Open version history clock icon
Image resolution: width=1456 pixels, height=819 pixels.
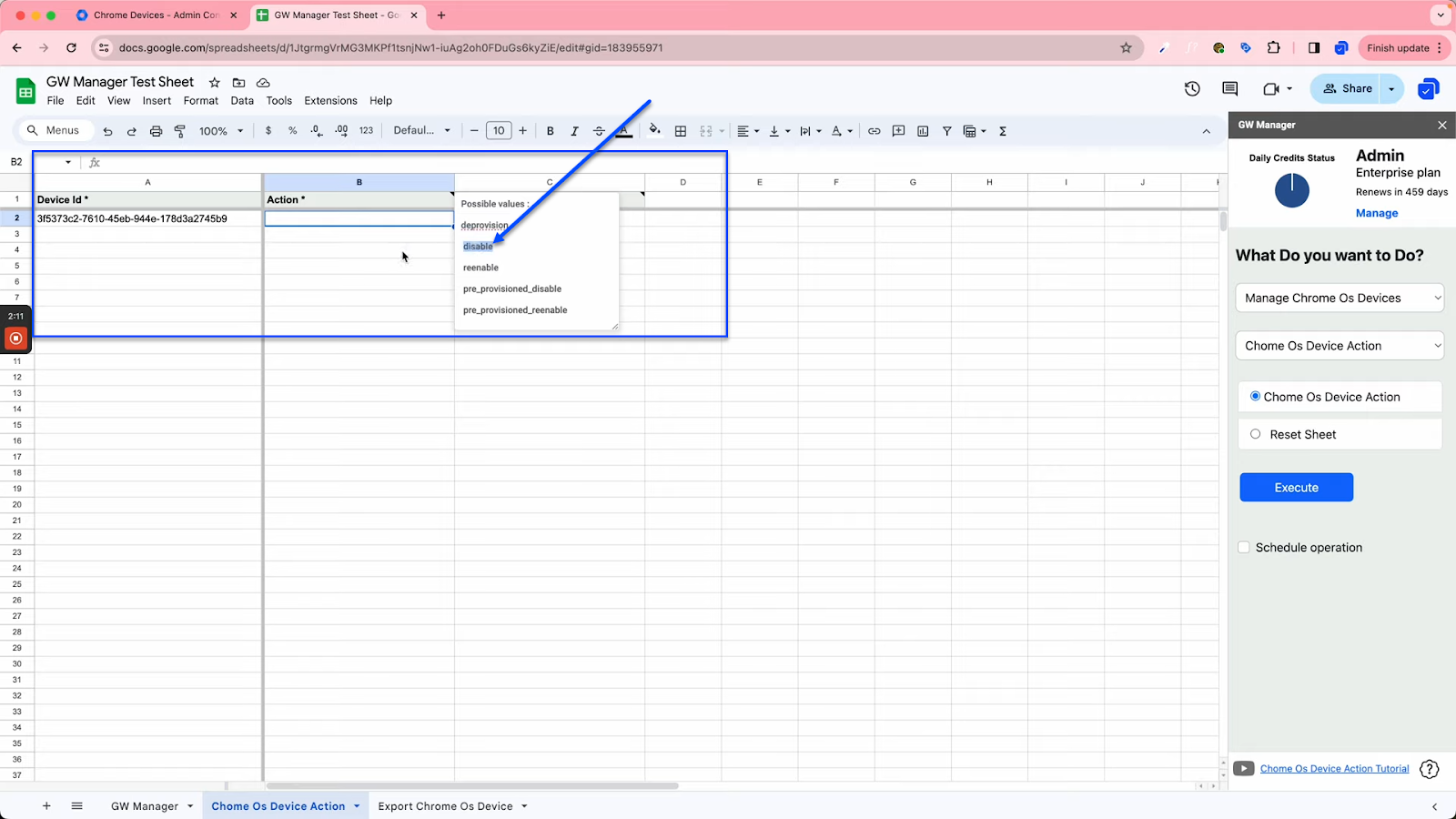1192,88
